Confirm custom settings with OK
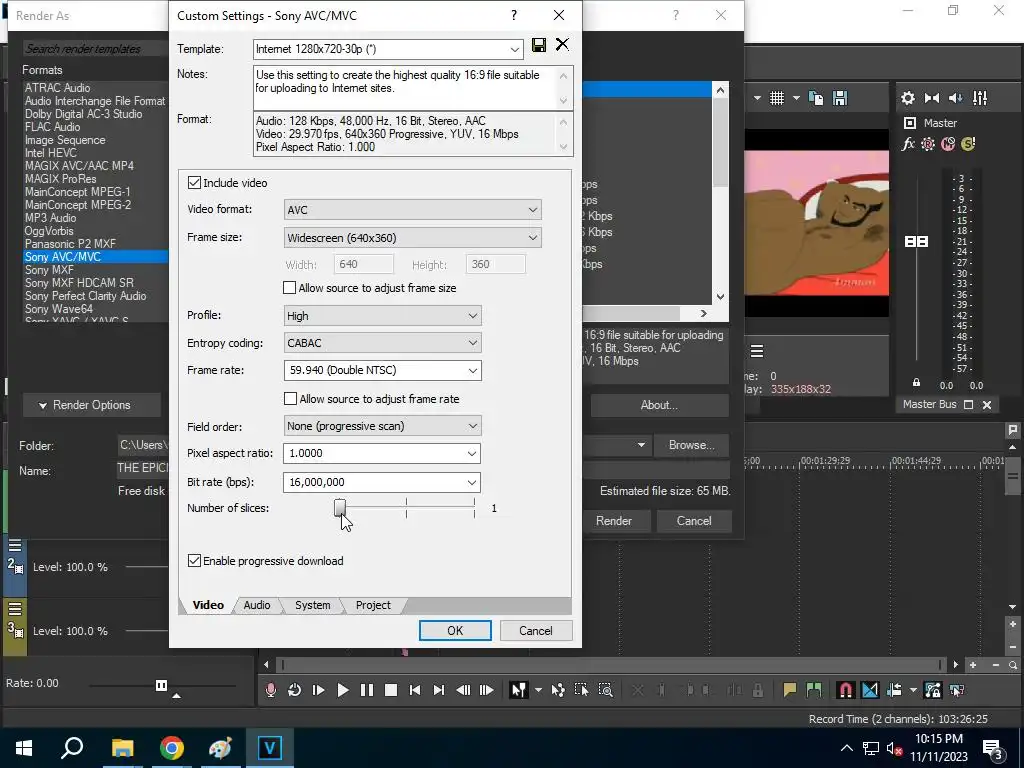 tap(455, 630)
